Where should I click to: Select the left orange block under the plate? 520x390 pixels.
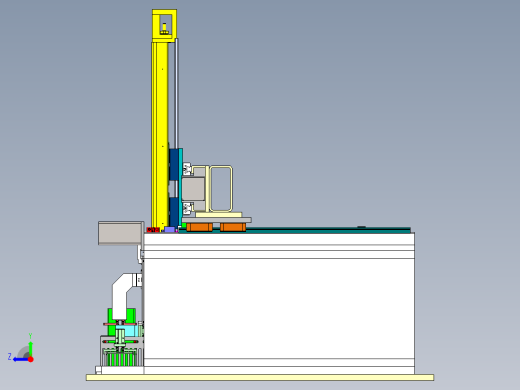(x=199, y=227)
